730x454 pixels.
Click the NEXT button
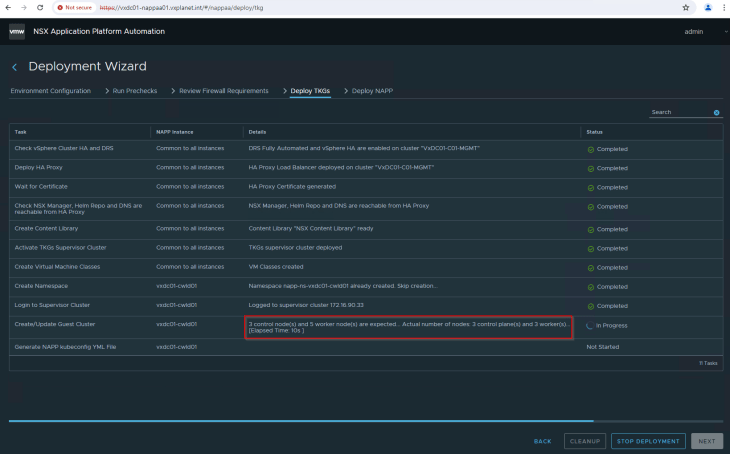point(707,441)
